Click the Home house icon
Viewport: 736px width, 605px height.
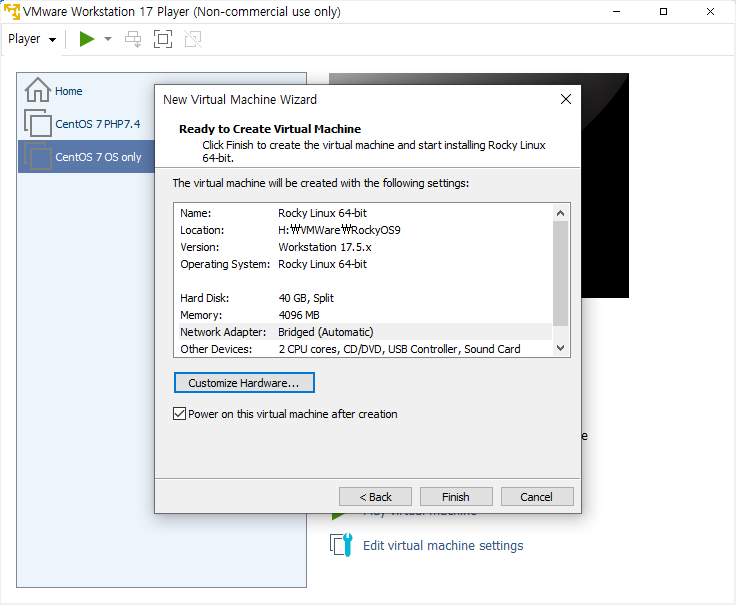38,90
